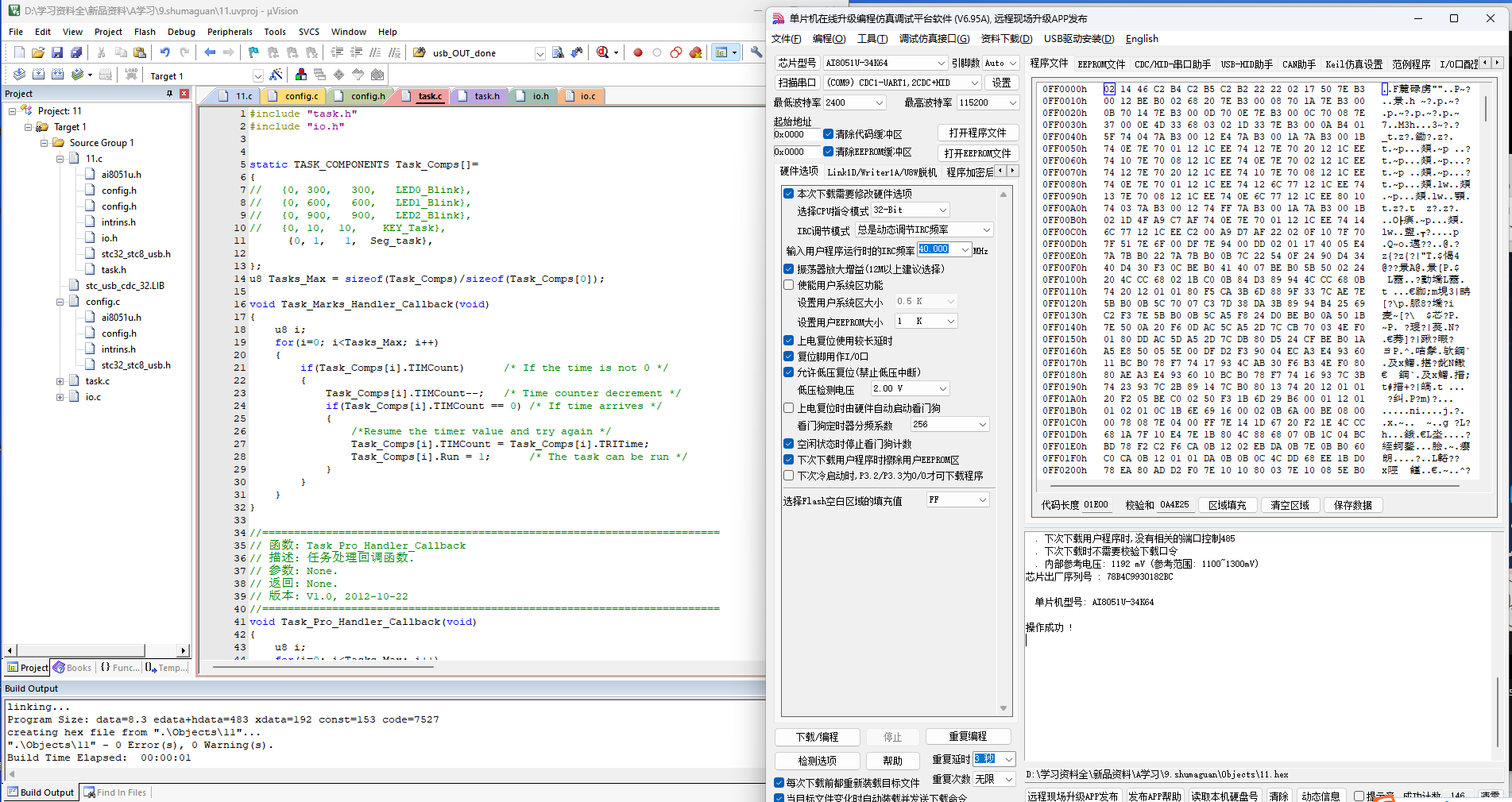This screenshot has height=802, width=1512.
Task: Click the Save All toolbar icon
Action: 76,52
